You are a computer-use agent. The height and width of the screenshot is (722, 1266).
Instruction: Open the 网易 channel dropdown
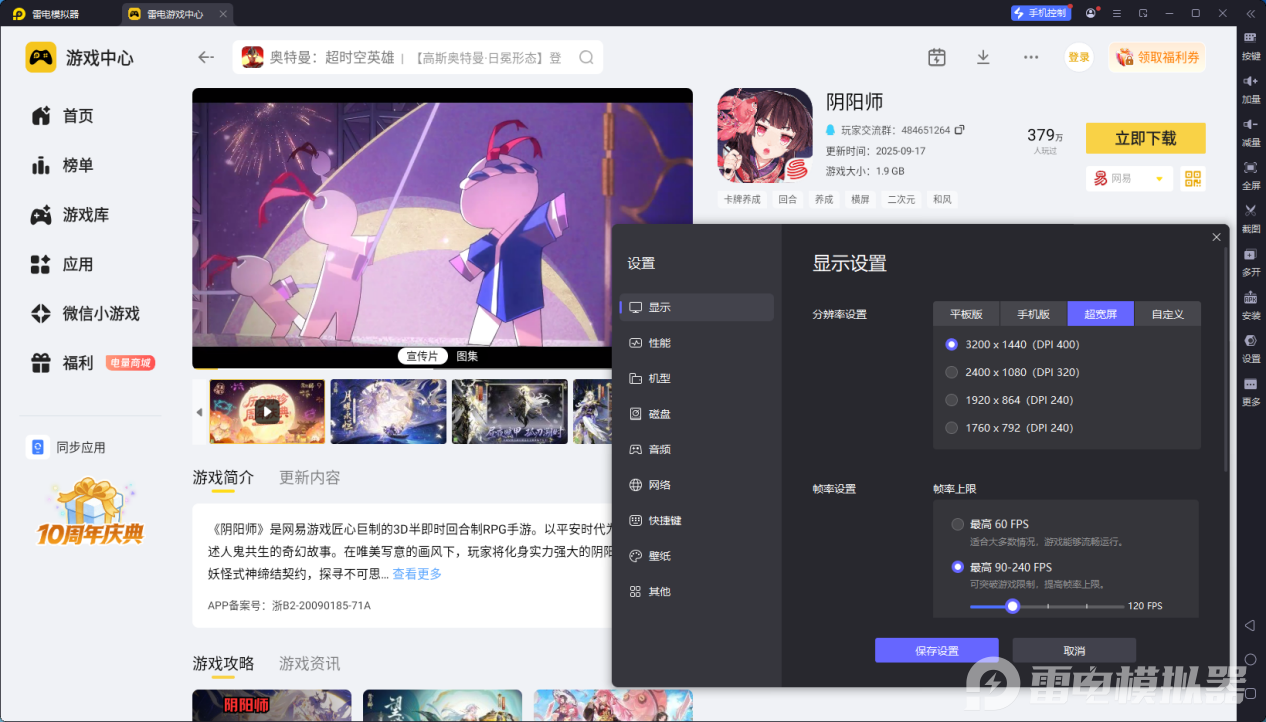pyautogui.click(x=1129, y=178)
